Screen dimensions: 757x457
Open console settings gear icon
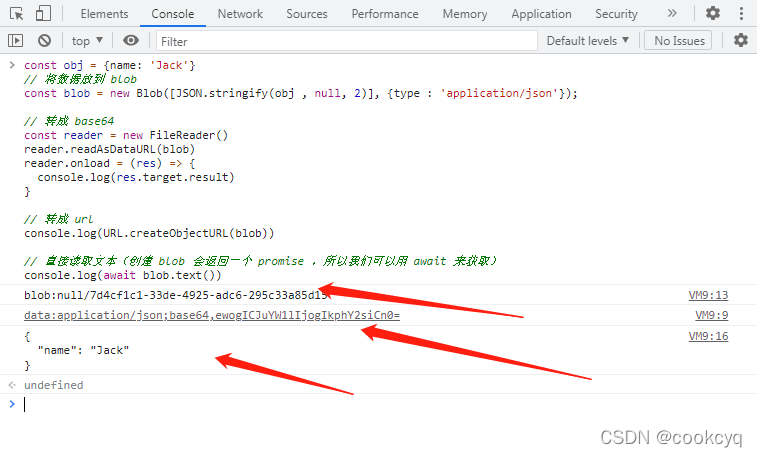(x=741, y=41)
